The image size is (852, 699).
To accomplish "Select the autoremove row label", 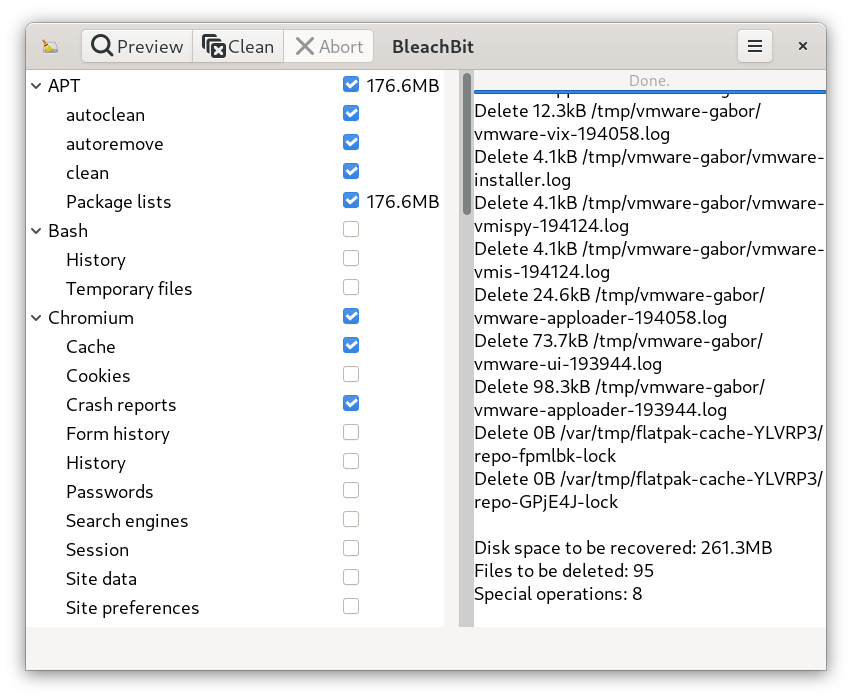I will [115, 144].
